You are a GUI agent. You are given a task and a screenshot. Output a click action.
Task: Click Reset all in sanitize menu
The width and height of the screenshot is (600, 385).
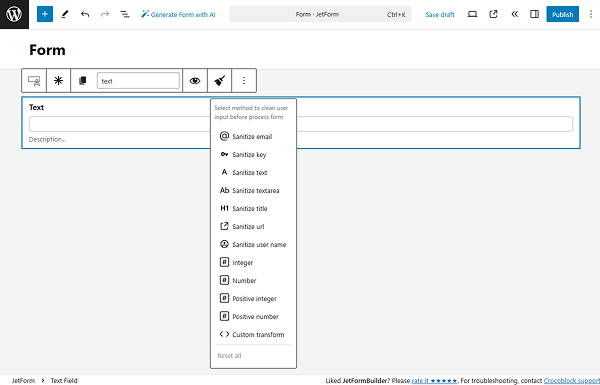coord(230,356)
